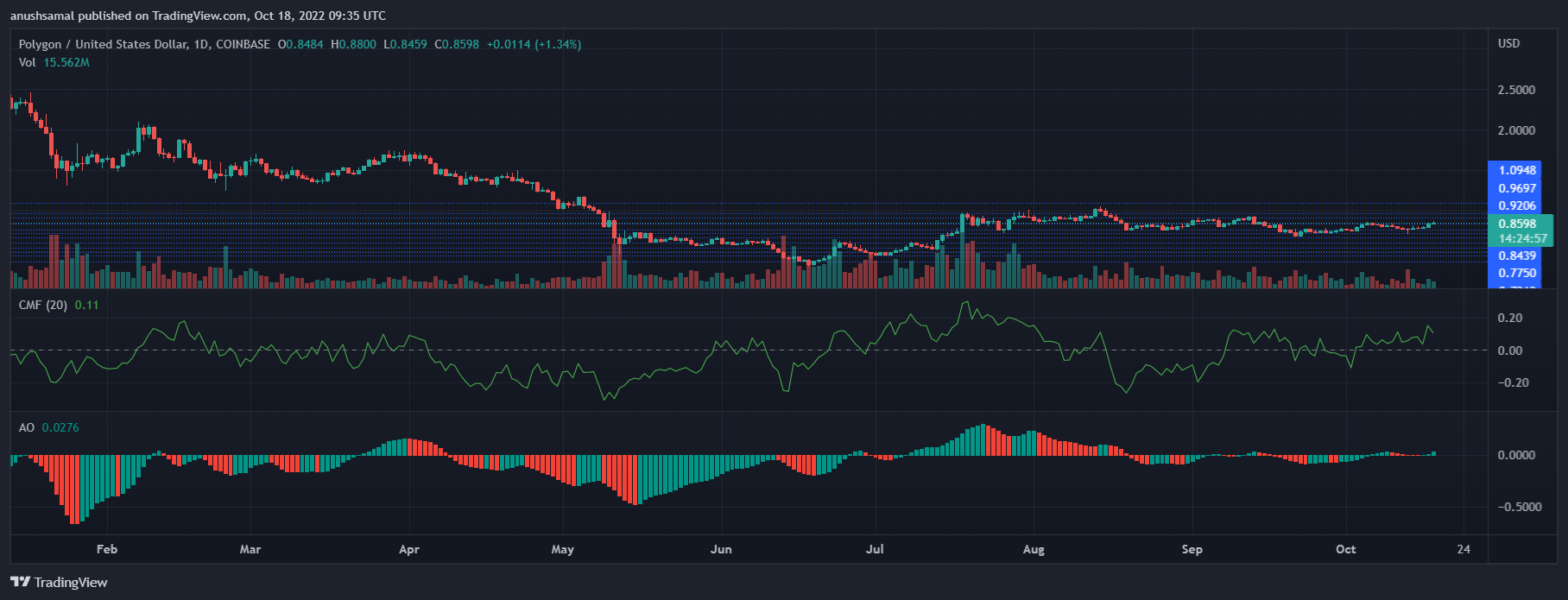The height and width of the screenshot is (600, 1568).
Task: Click the 0.7750 price level label
Action: click(x=1517, y=273)
